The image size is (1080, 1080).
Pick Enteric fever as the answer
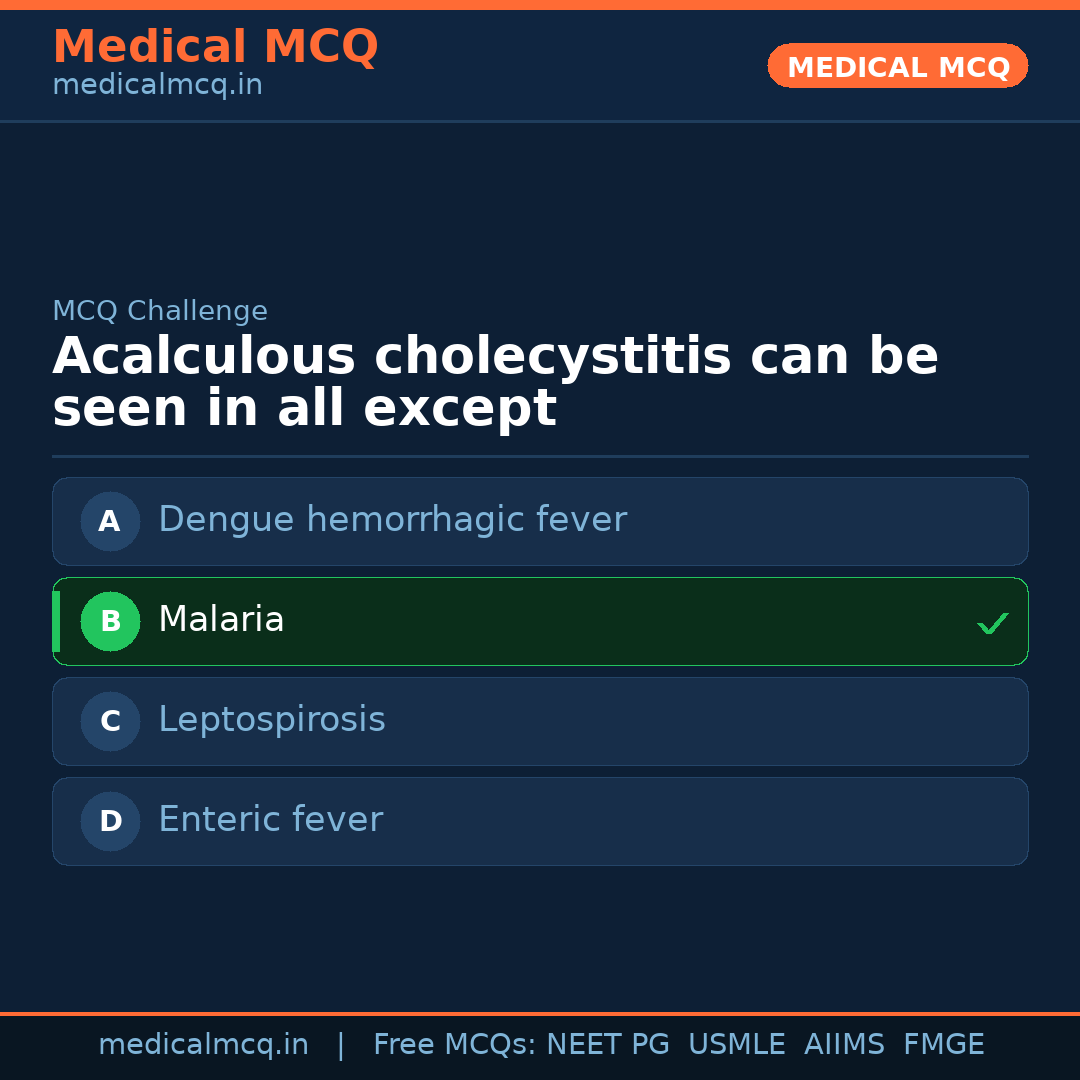(270, 820)
